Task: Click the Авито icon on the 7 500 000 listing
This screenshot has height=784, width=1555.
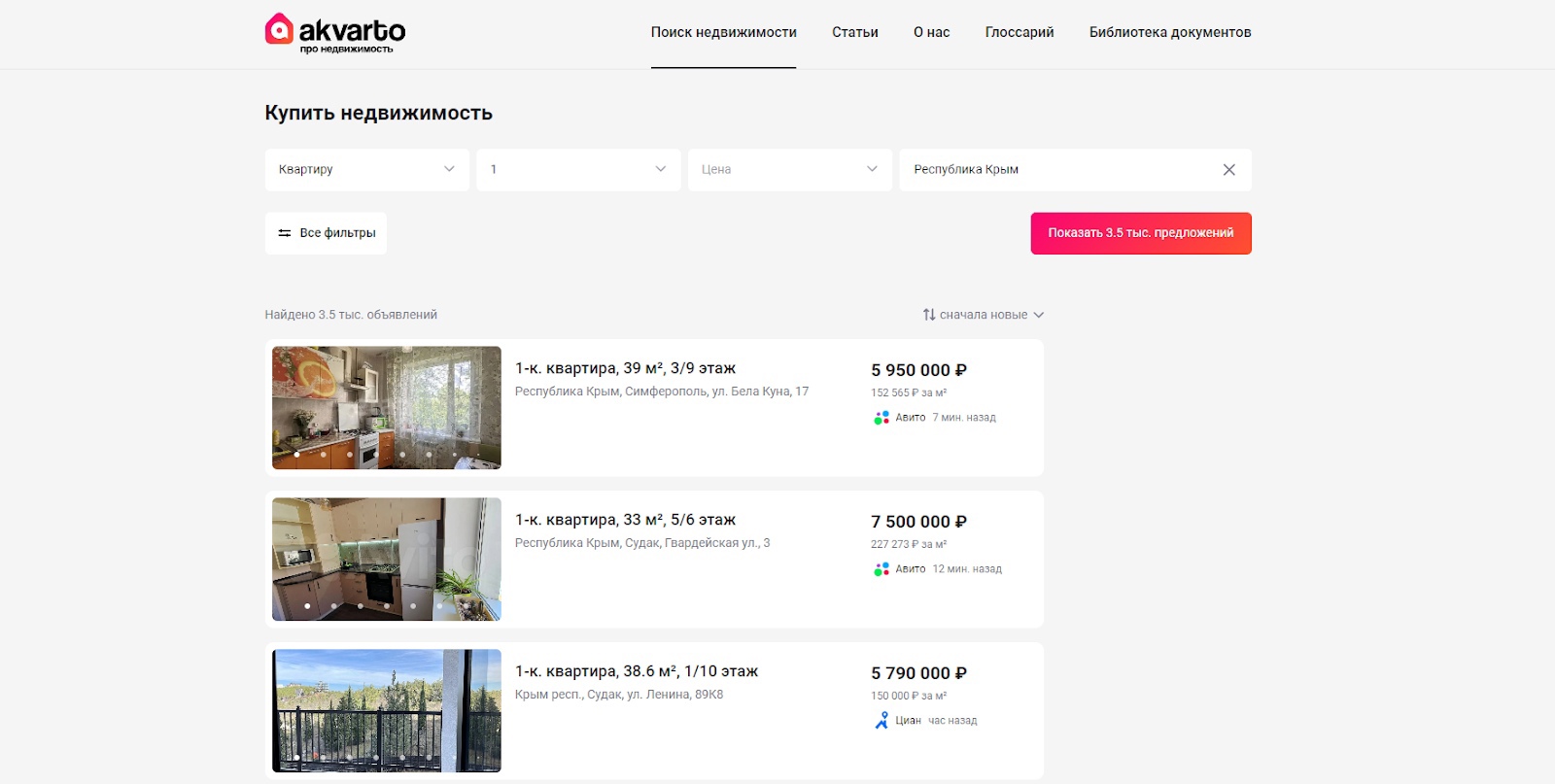Action: tap(881, 569)
